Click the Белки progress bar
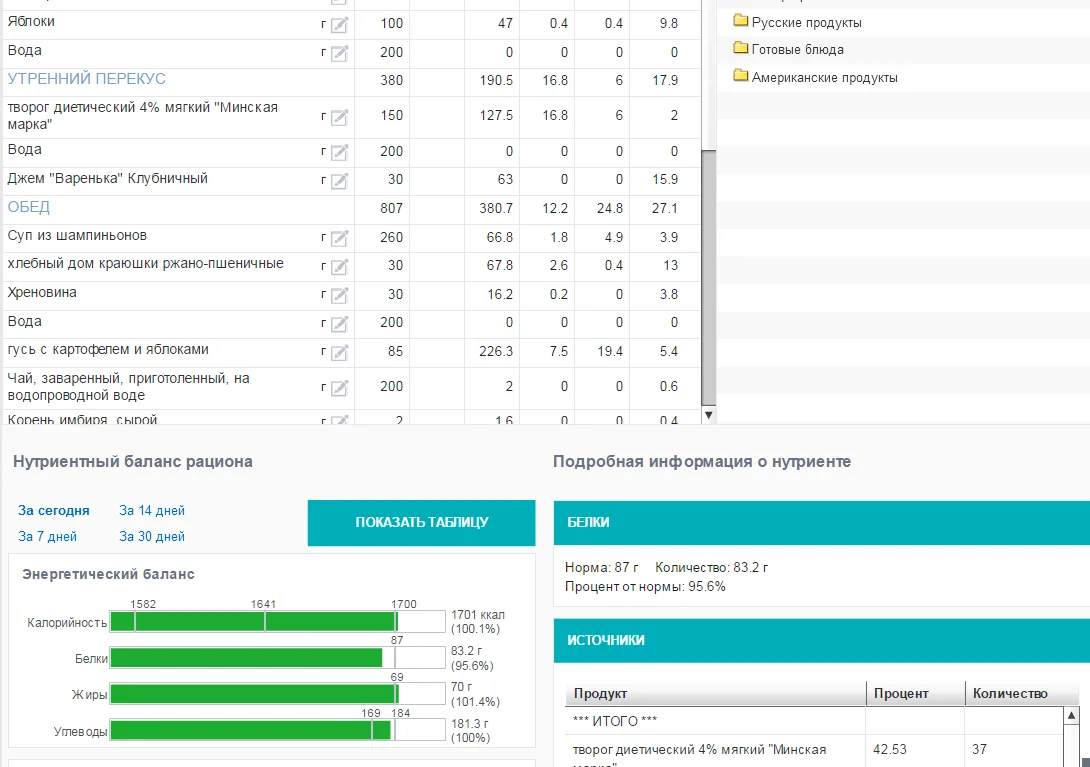Image resolution: width=1090 pixels, height=767 pixels. click(277, 658)
